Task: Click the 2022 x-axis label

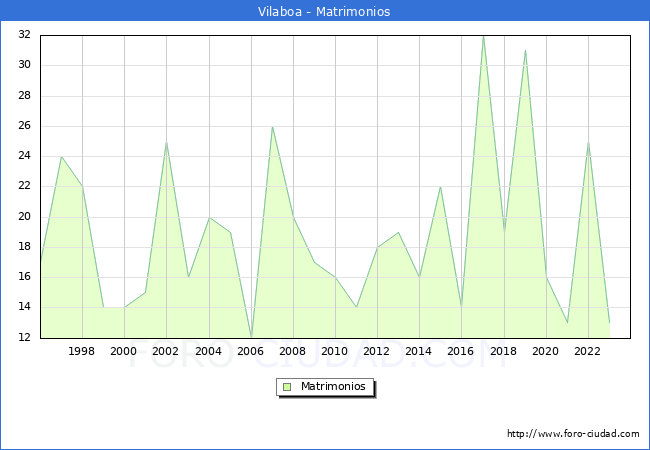Action: pos(588,351)
